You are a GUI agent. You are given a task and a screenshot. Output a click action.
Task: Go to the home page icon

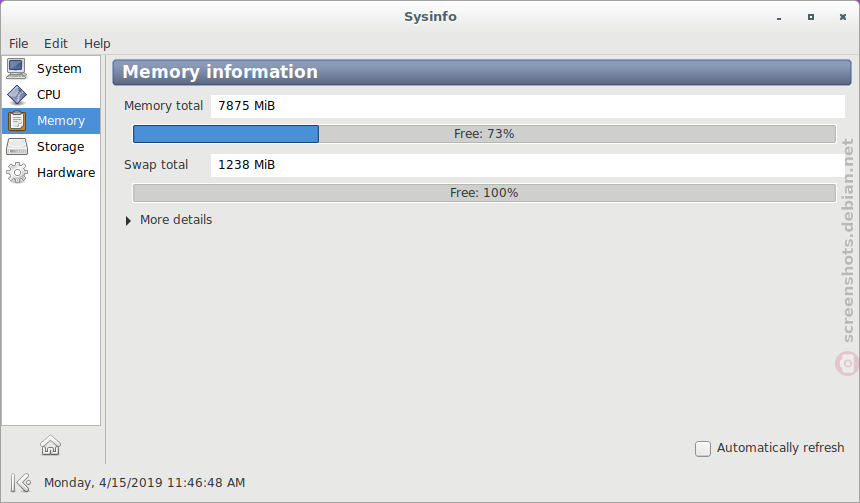tap(50, 445)
